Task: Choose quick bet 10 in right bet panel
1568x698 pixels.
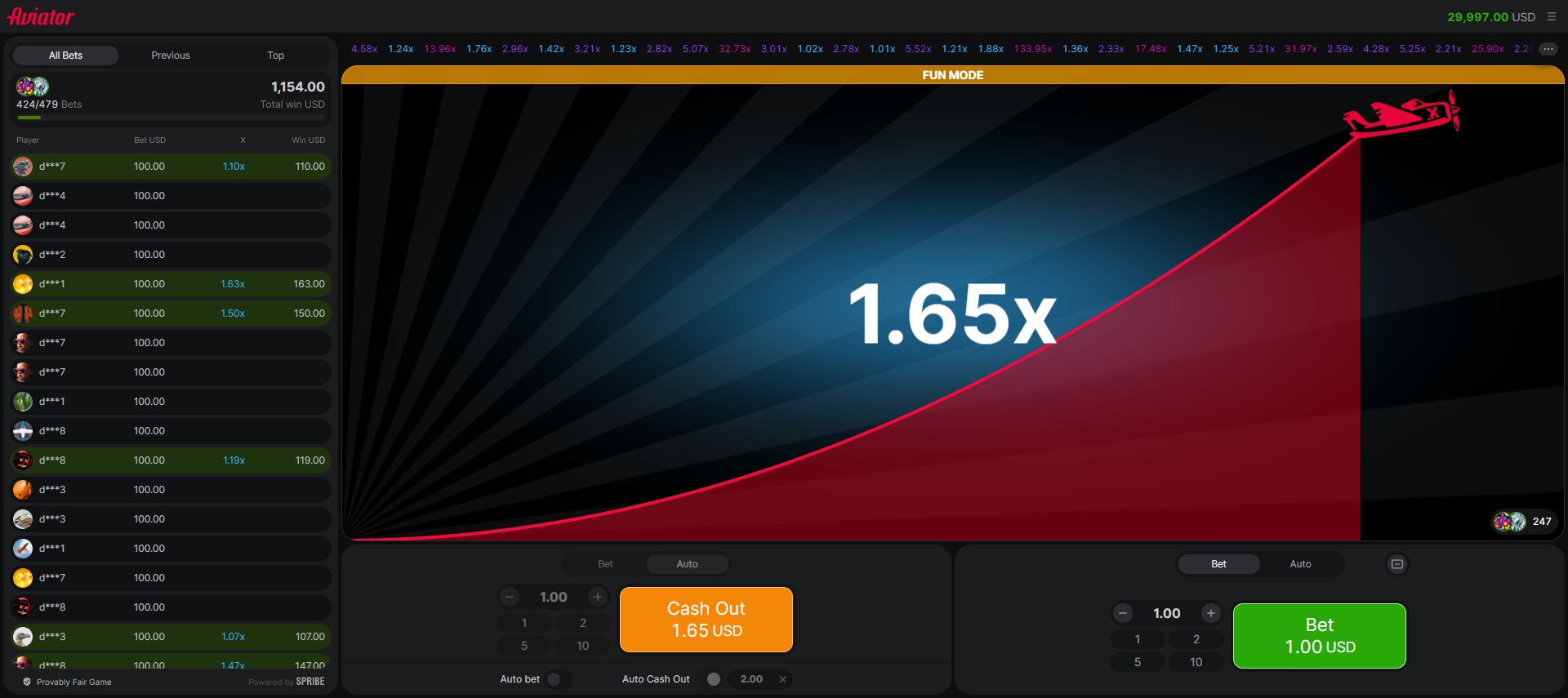Action: pos(1196,662)
